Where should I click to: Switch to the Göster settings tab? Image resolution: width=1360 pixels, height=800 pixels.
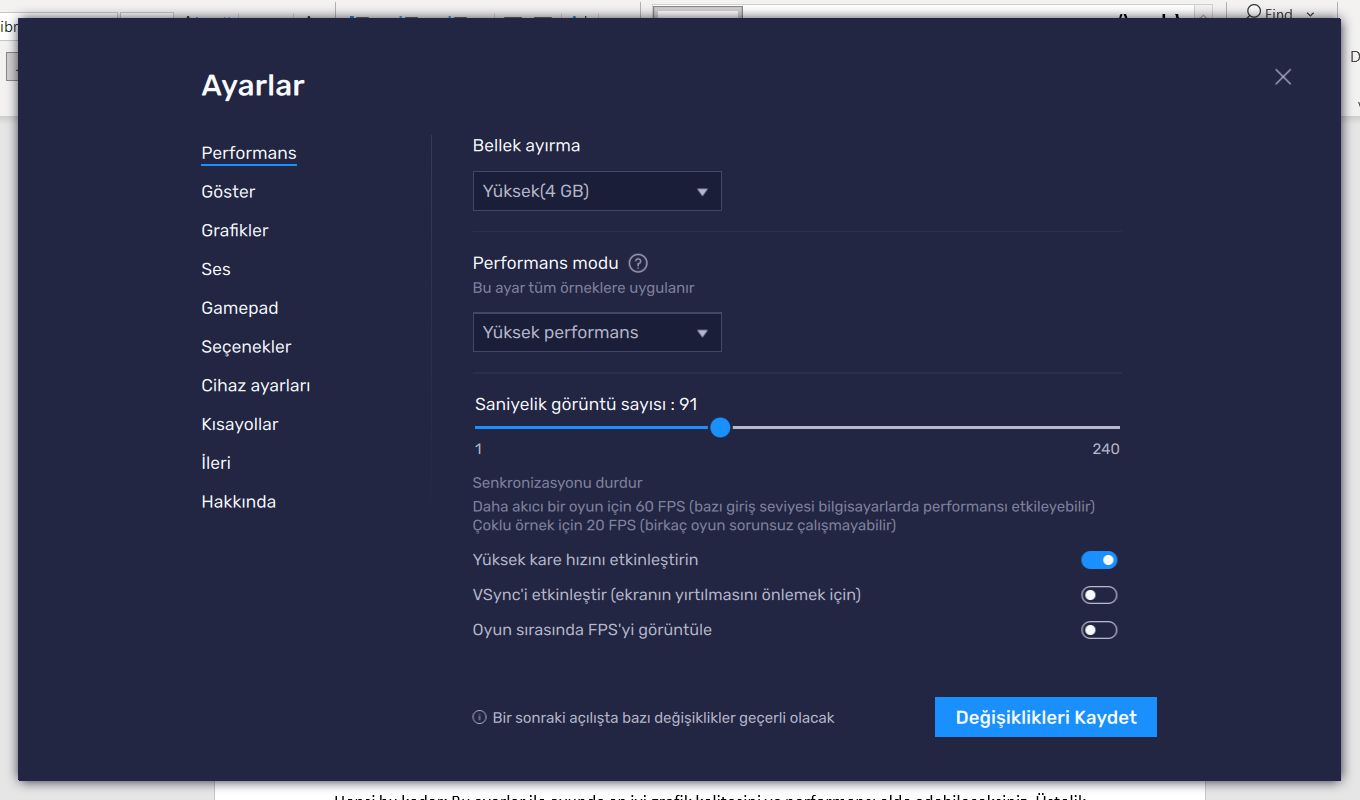[228, 192]
